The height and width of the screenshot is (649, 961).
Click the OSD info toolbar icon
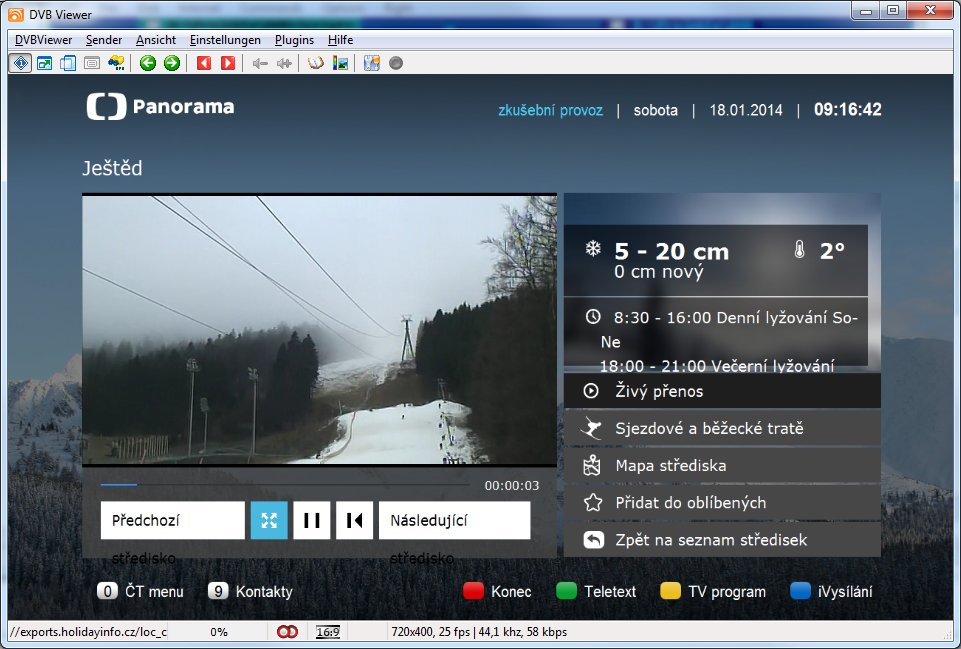[21, 63]
